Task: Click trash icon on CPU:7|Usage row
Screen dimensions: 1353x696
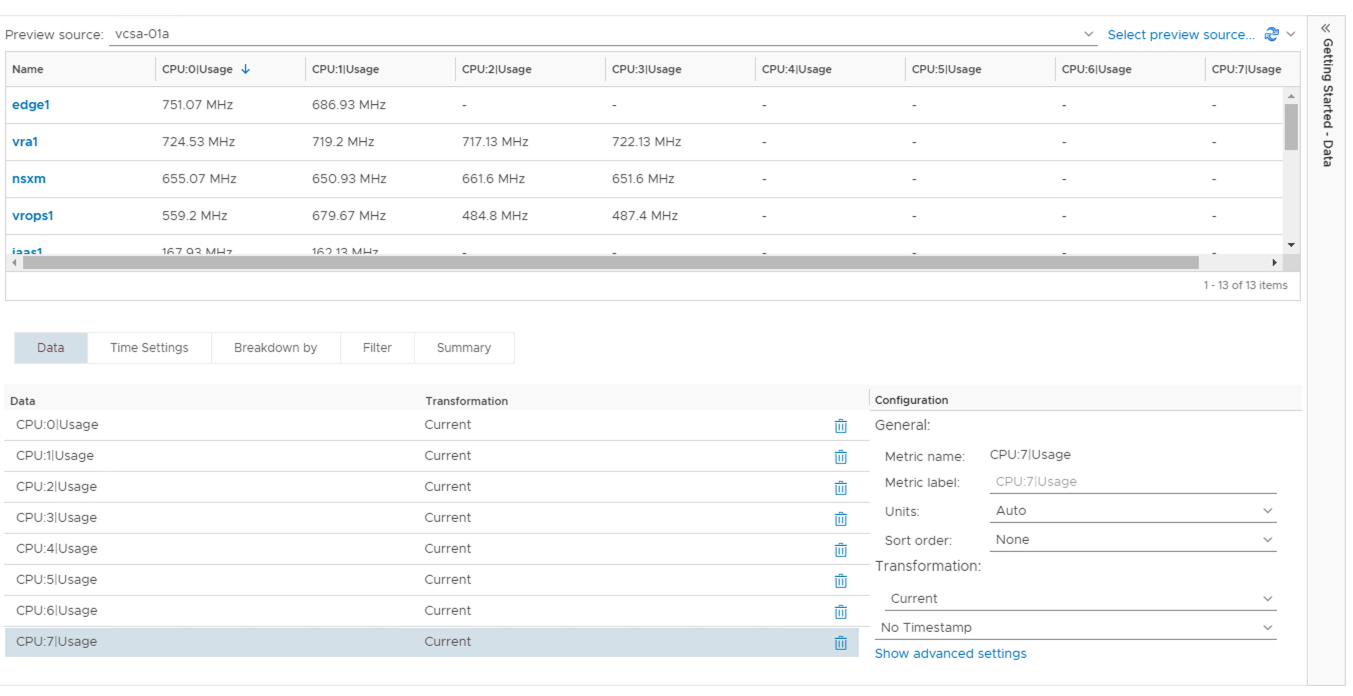Action: tap(840, 643)
